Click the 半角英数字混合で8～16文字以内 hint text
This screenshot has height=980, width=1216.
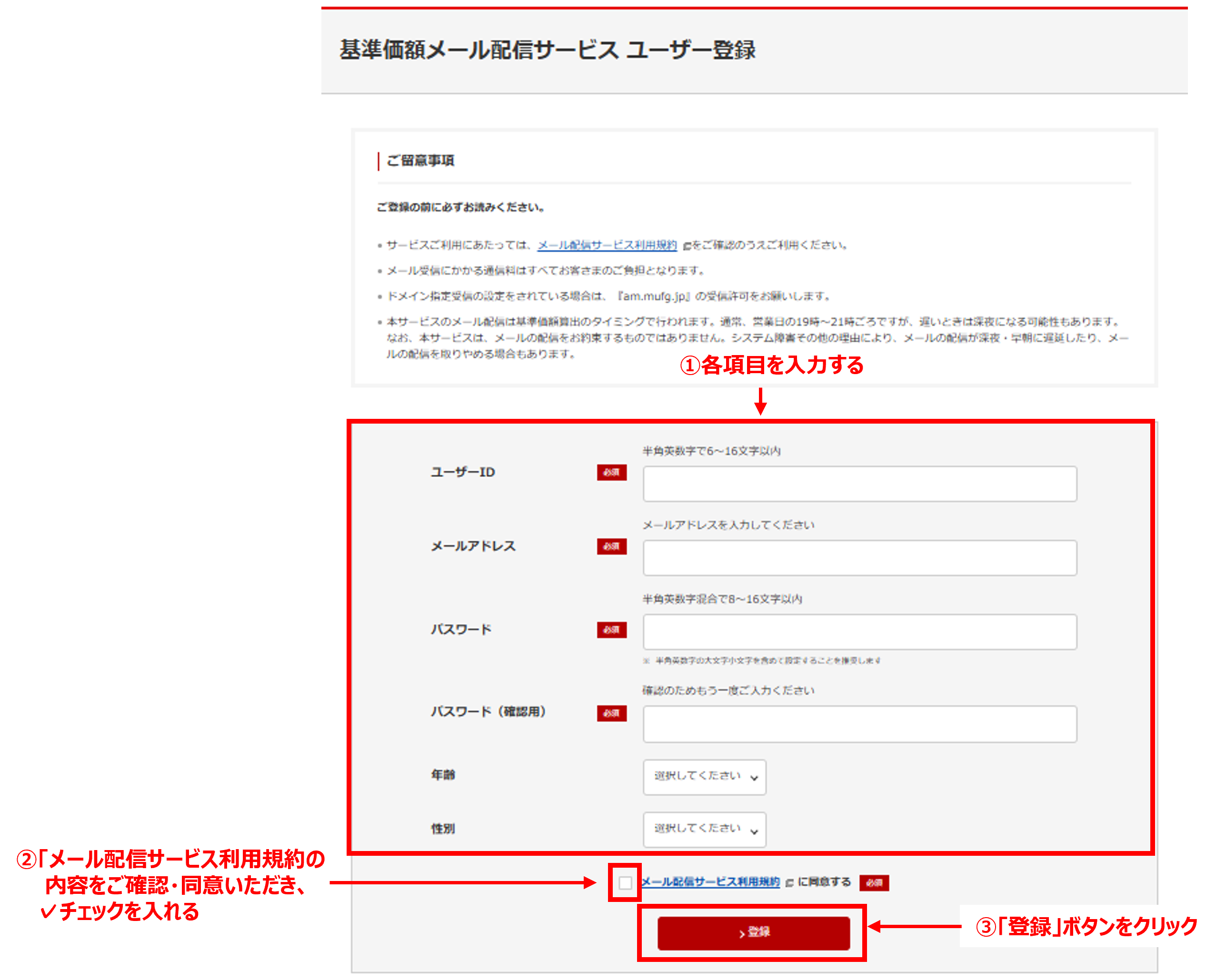coord(722,598)
